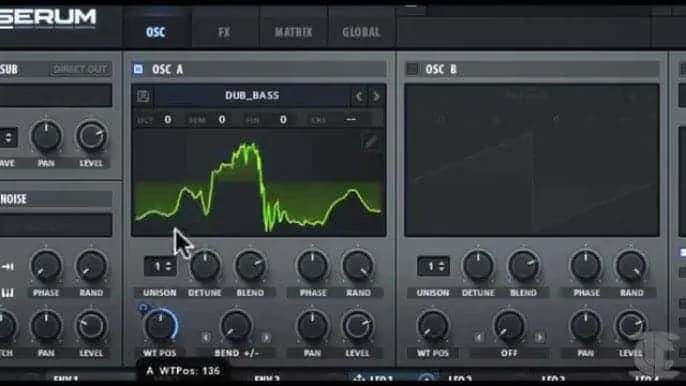The width and height of the screenshot is (686, 386).
Task: Toggle the SUB Direct Out button
Action: tap(80, 69)
